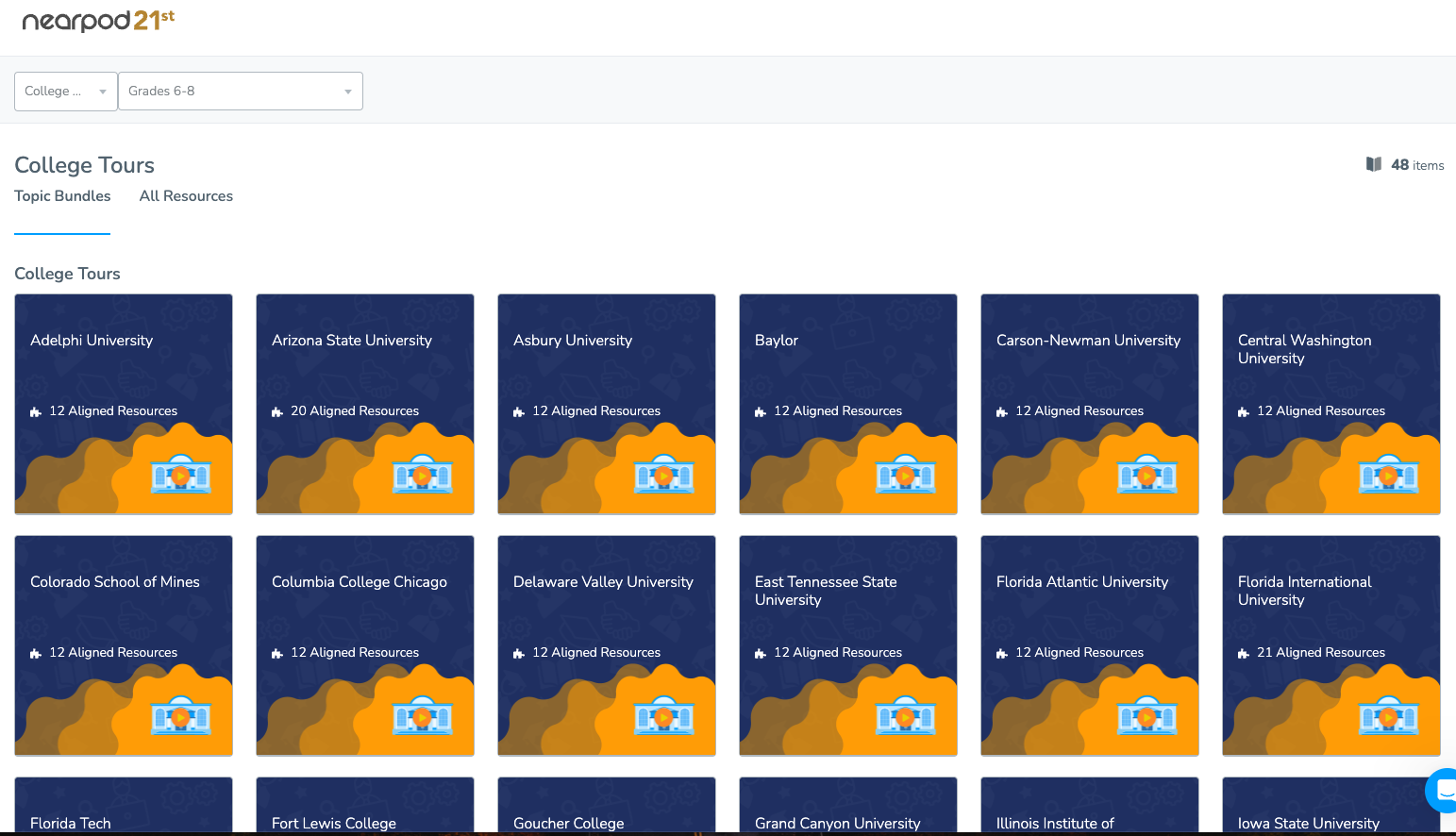The width and height of the screenshot is (1456, 836).
Task: Open the Asbury University card
Action: (x=607, y=404)
